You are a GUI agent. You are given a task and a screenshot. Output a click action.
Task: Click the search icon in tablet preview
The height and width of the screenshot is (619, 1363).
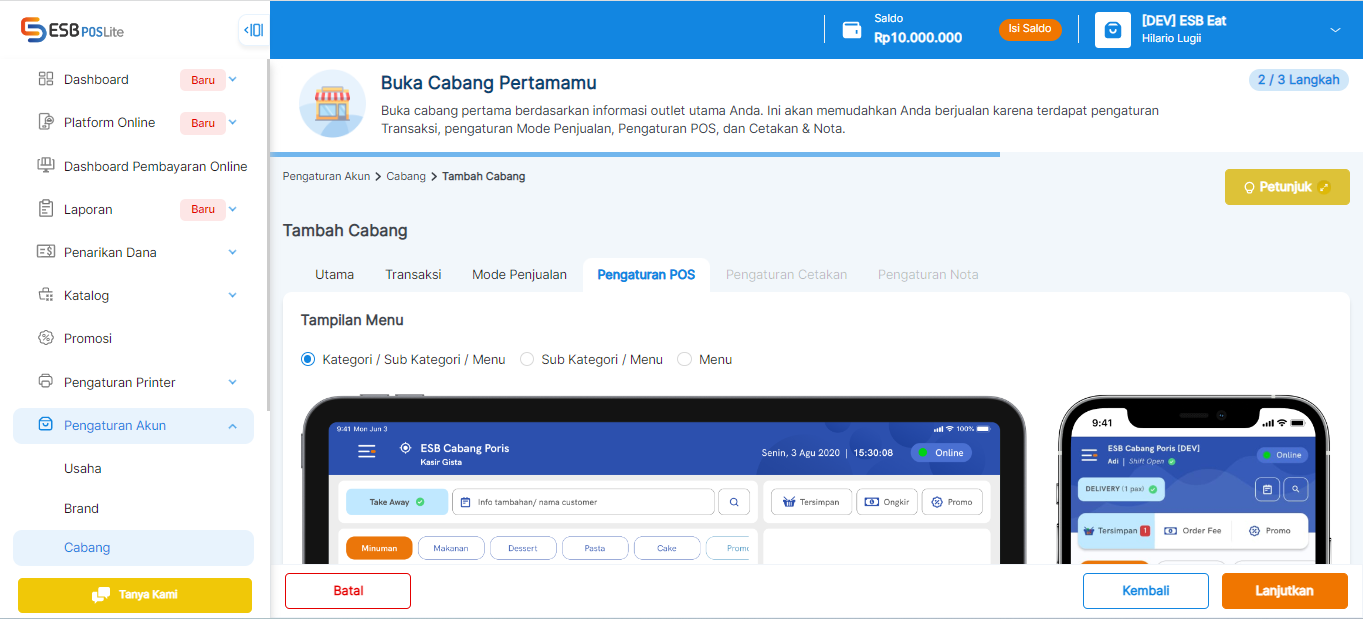734,502
